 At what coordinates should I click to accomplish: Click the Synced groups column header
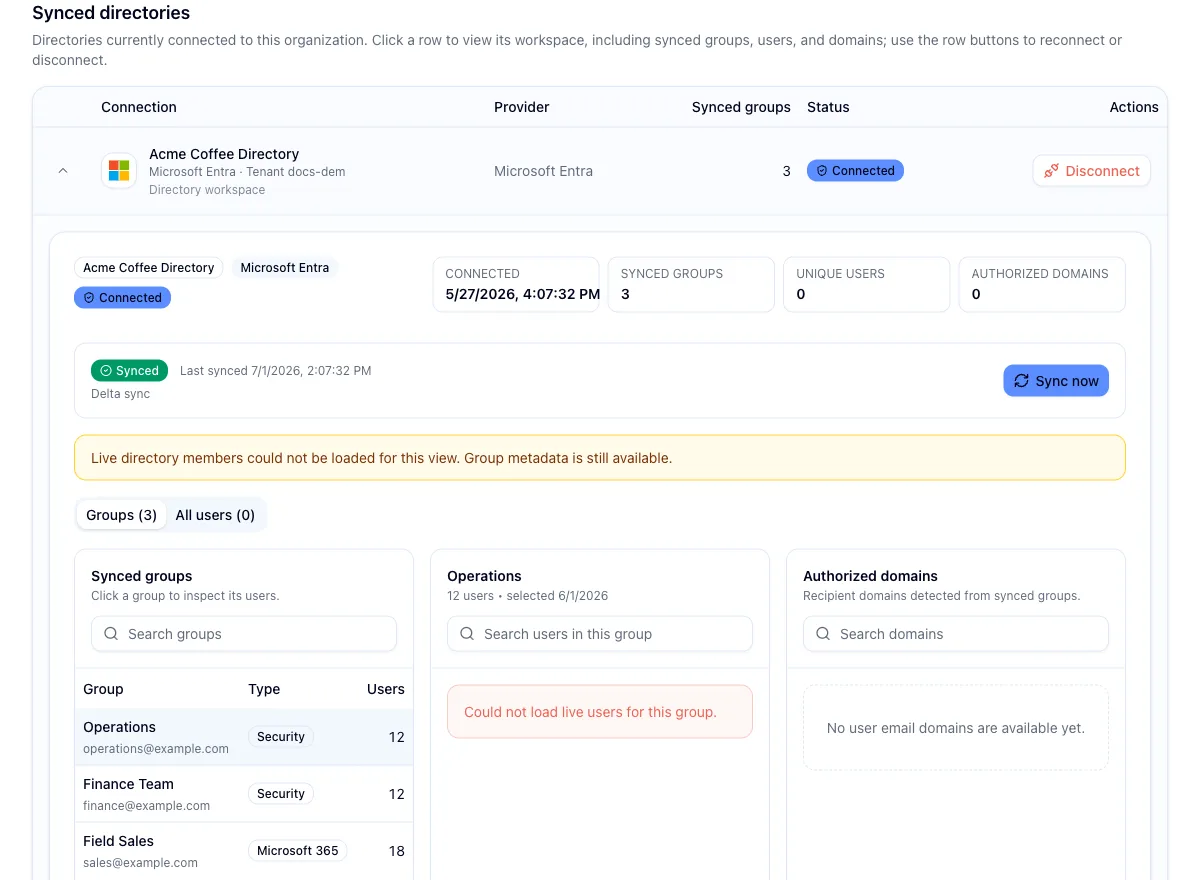pos(741,107)
